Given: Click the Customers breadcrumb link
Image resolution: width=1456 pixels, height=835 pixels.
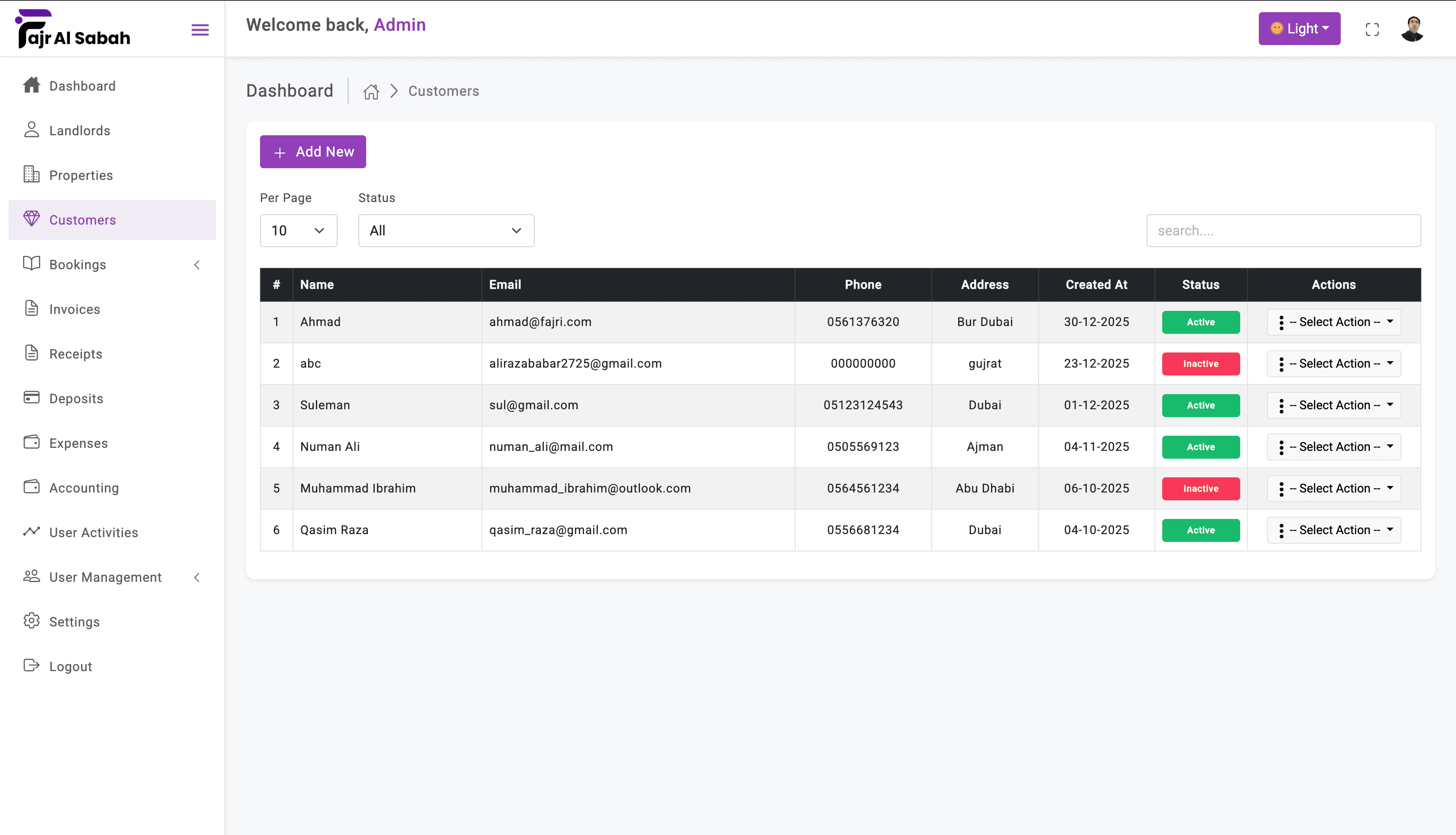Looking at the screenshot, I should coord(443,91).
